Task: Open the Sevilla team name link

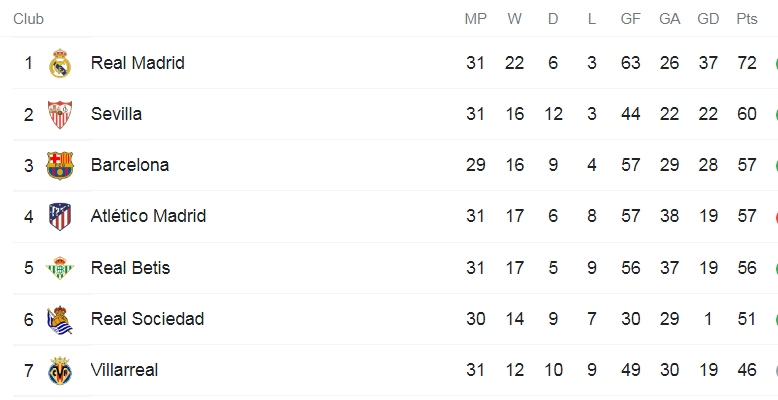Action: click(116, 114)
